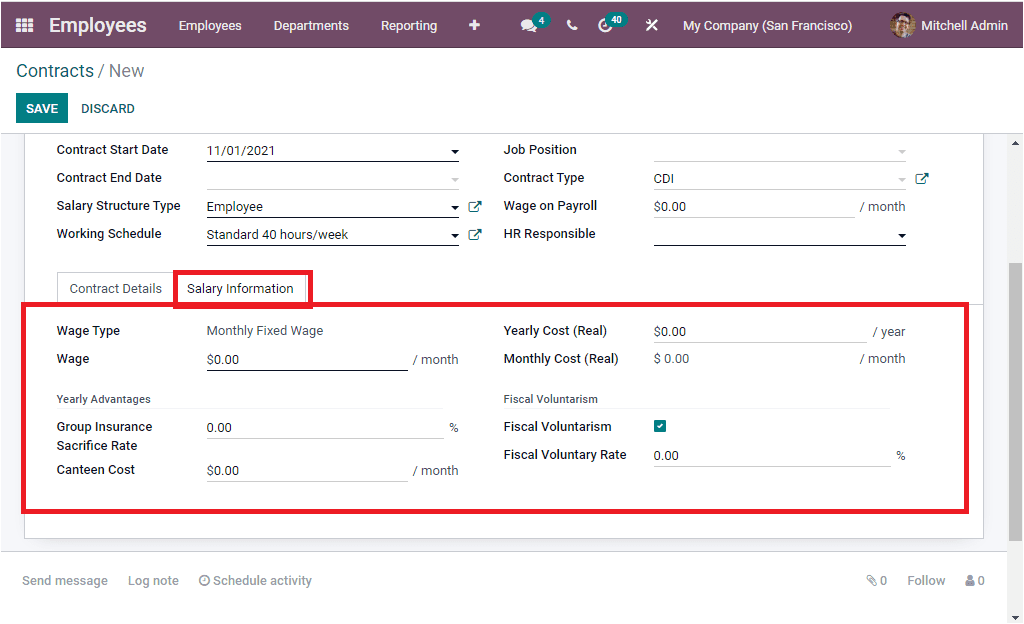1024x624 pixels.
Task: Switch to the Contract Details tab
Action: pos(115,288)
